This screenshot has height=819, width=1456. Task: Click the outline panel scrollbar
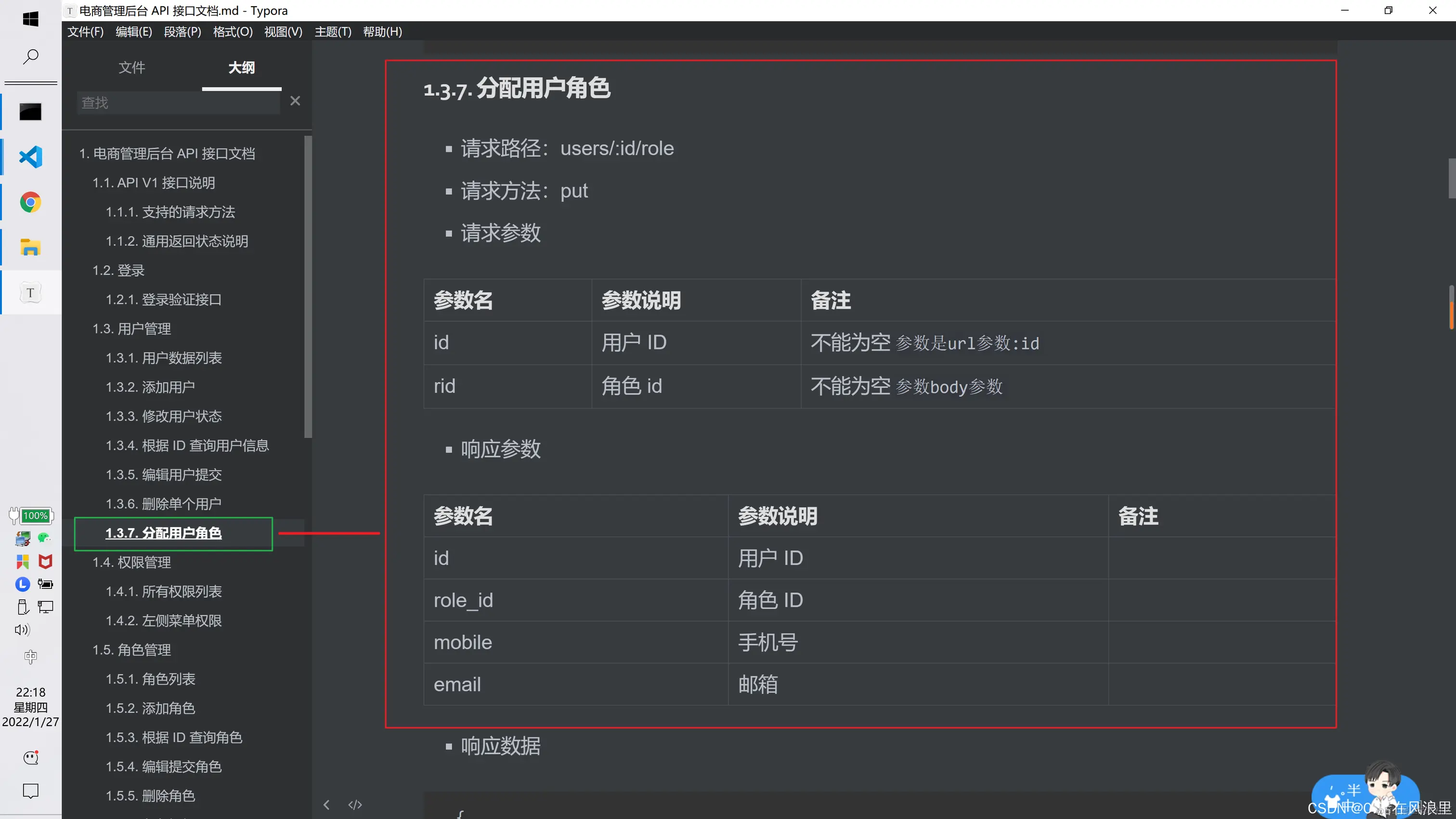click(308, 286)
